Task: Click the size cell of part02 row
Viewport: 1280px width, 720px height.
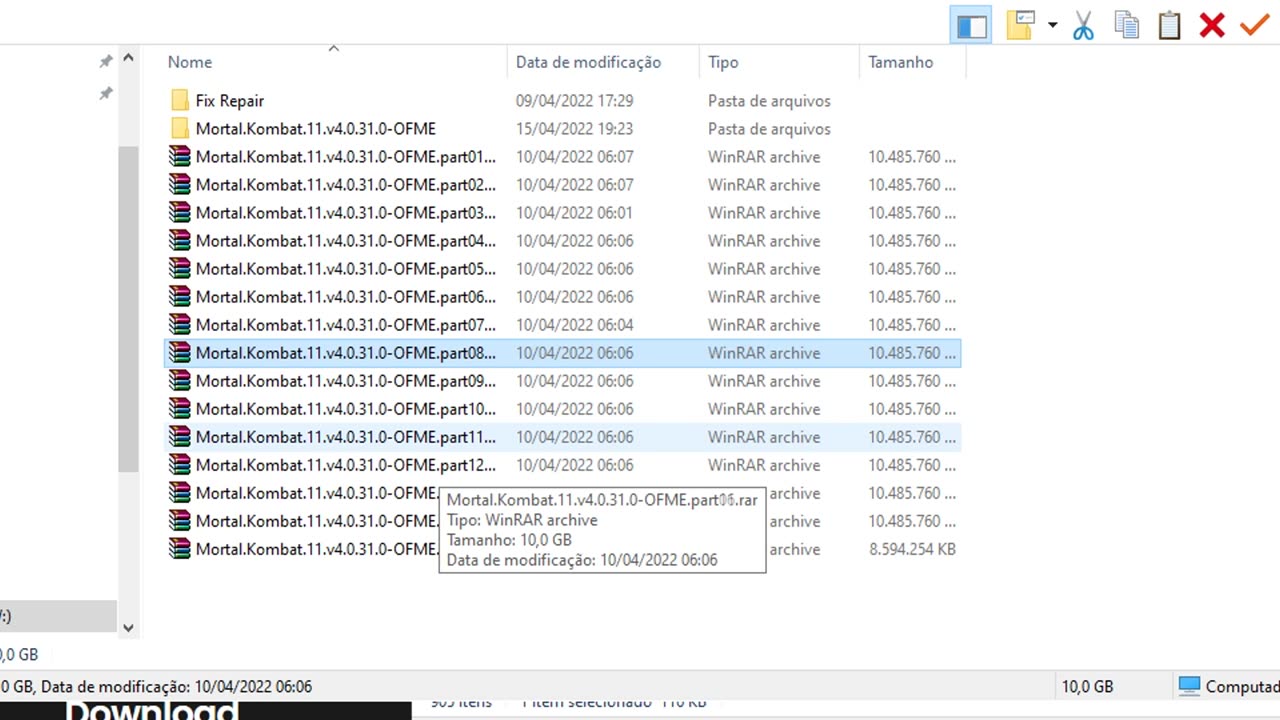Action: (x=912, y=184)
